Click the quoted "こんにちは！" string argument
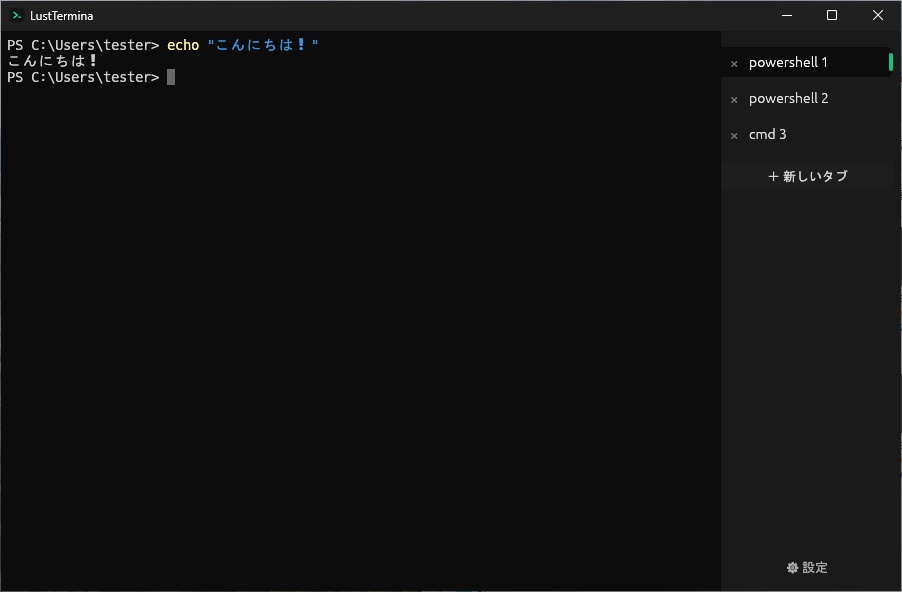The image size is (902, 592). coord(263,45)
